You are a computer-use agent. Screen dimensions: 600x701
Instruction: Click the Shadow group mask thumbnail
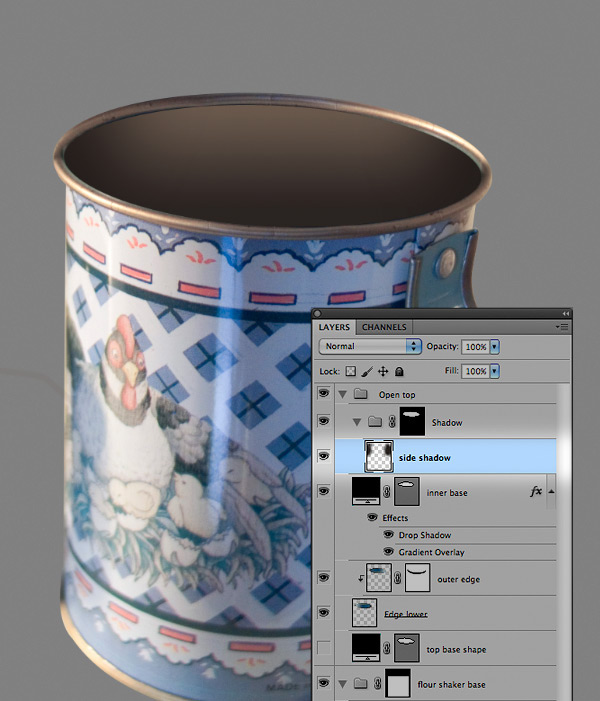click(412, 421)
